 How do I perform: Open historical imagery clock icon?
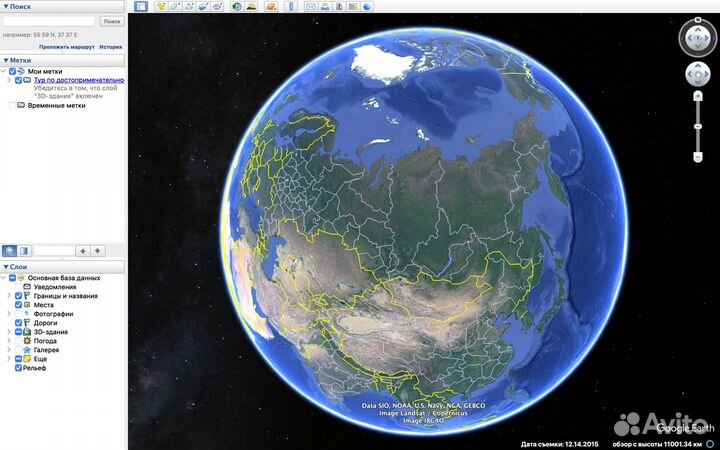235,7
